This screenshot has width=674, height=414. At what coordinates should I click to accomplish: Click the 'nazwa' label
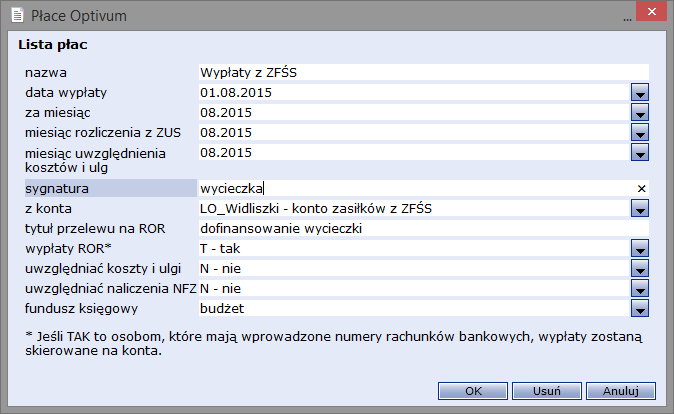(x=46, y=73)
